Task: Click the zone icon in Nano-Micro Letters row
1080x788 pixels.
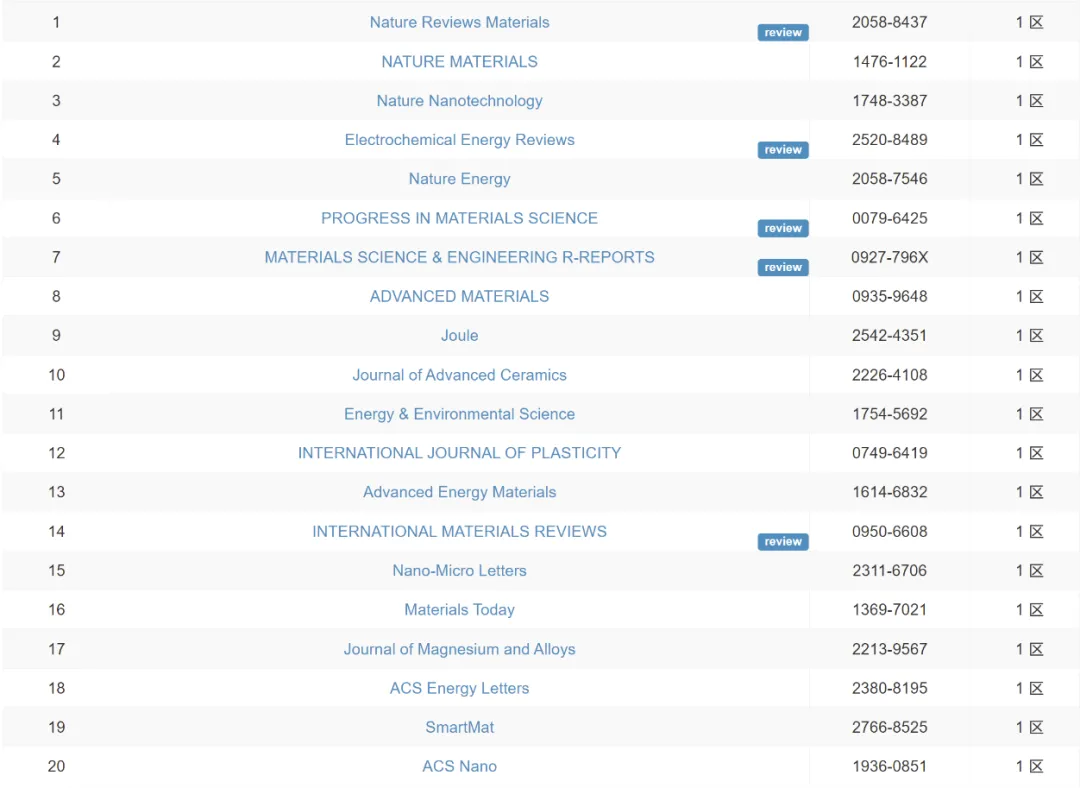Action: coord(1037,571)
